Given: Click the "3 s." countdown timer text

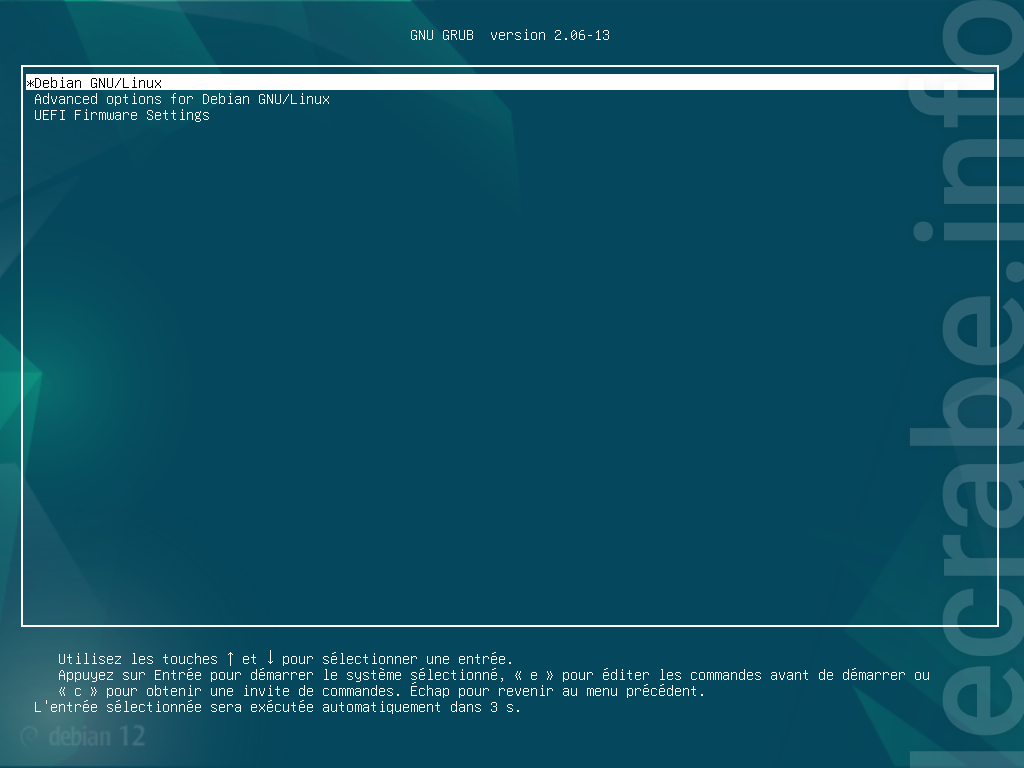Looking at the screenshot, I should coord(505,707).
